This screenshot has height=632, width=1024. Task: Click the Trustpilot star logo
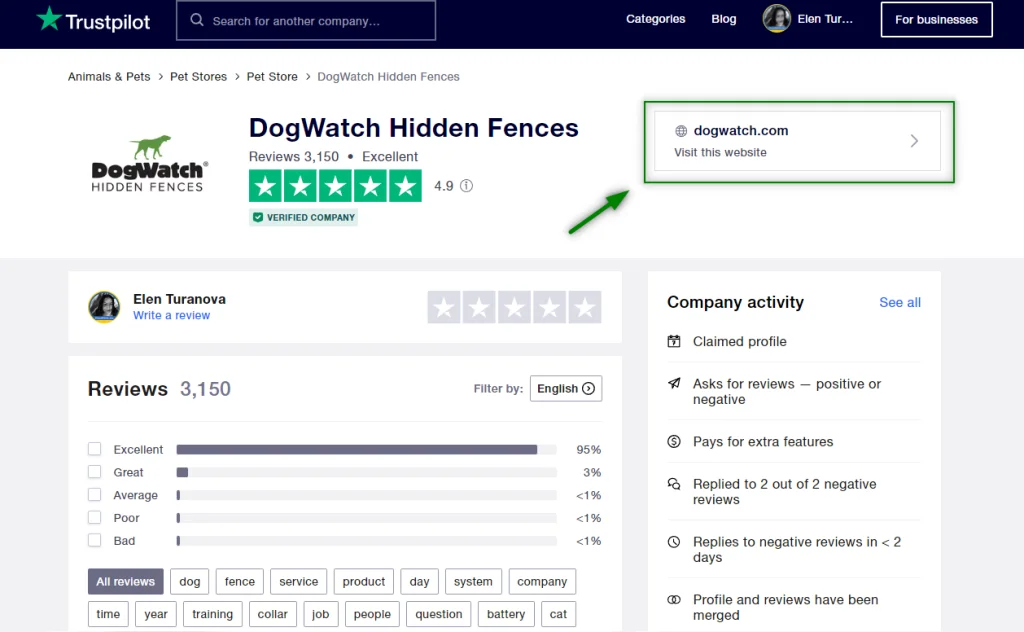coord(48,19)
